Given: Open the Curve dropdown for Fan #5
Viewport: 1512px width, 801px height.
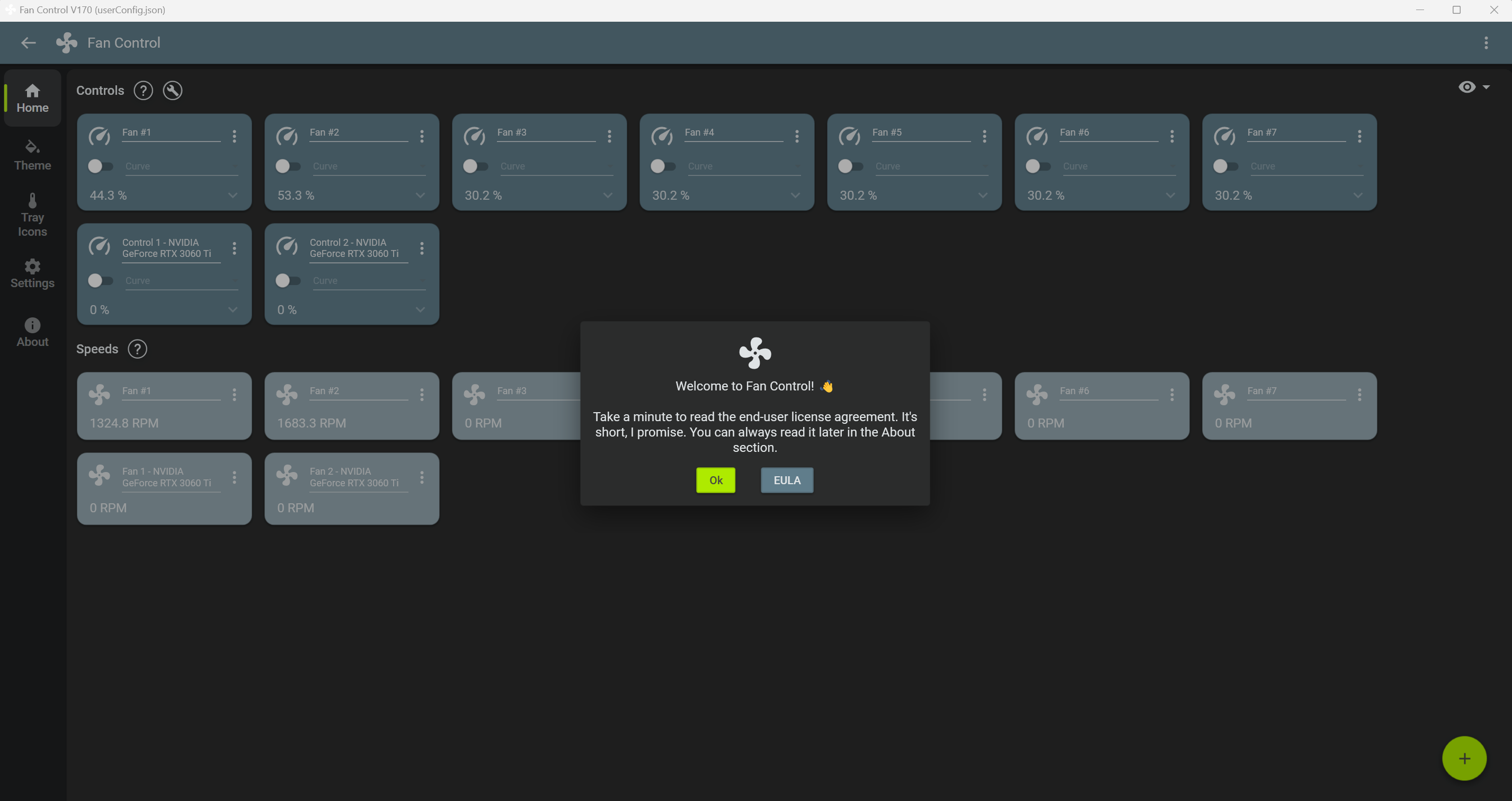Looking at the screenshot, I should pos(931,167).
